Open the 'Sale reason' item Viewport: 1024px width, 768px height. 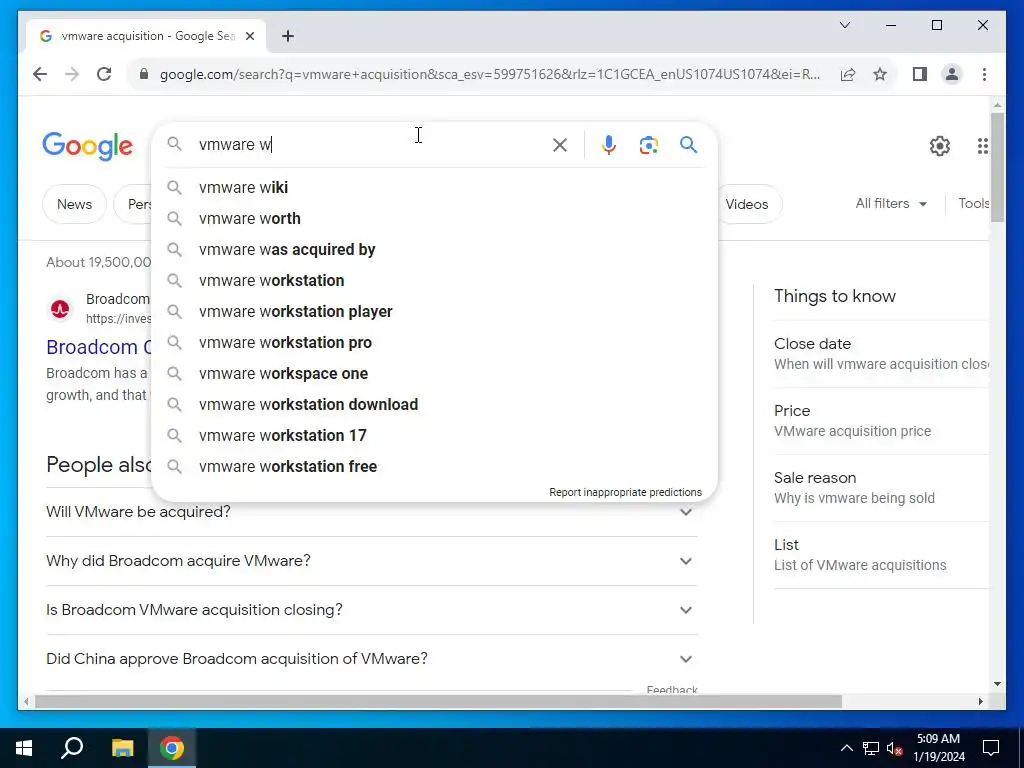point(881,488)
